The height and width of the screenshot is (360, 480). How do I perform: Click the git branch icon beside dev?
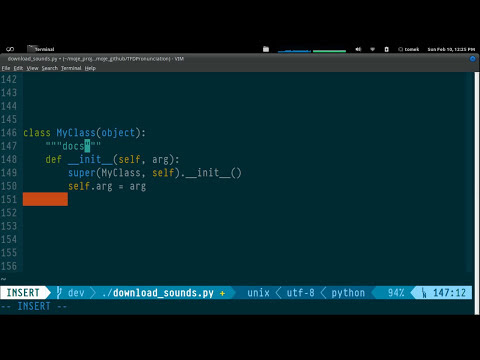(59, 293)
